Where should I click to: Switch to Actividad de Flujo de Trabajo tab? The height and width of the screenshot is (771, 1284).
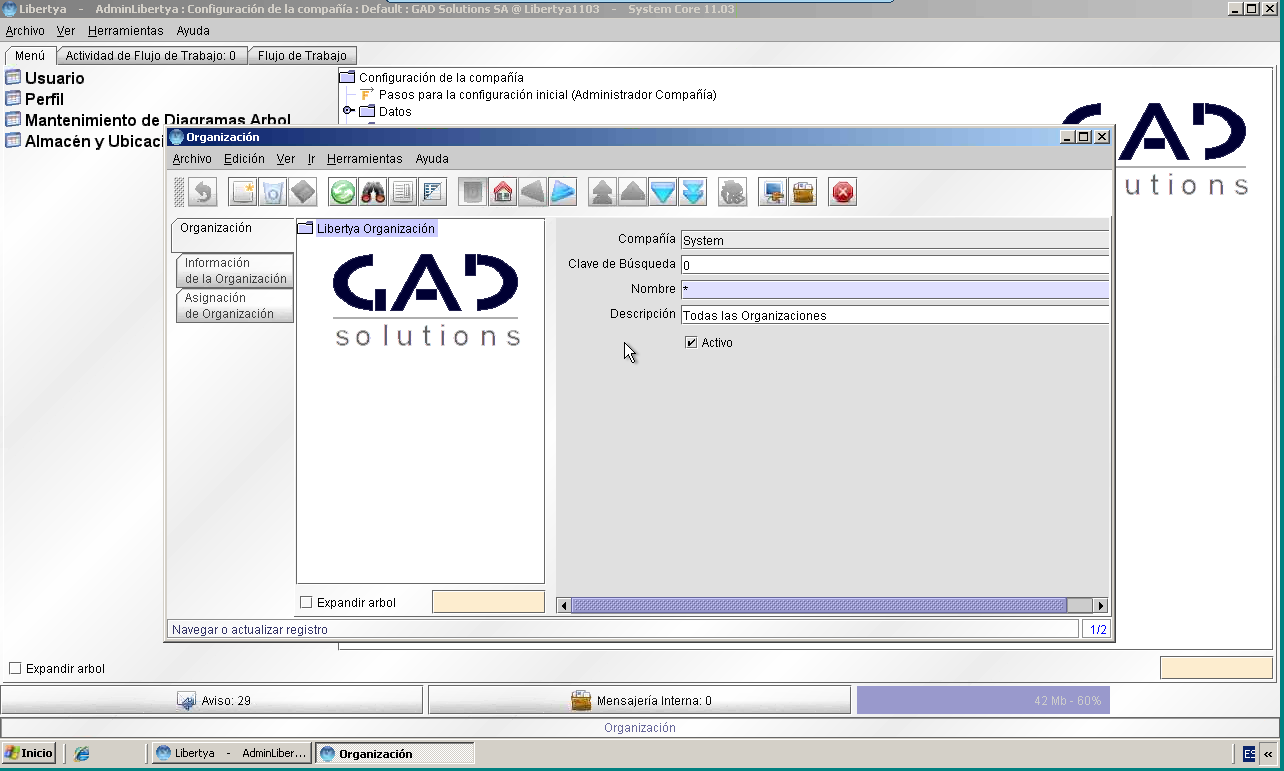click(x=151, y=56)
